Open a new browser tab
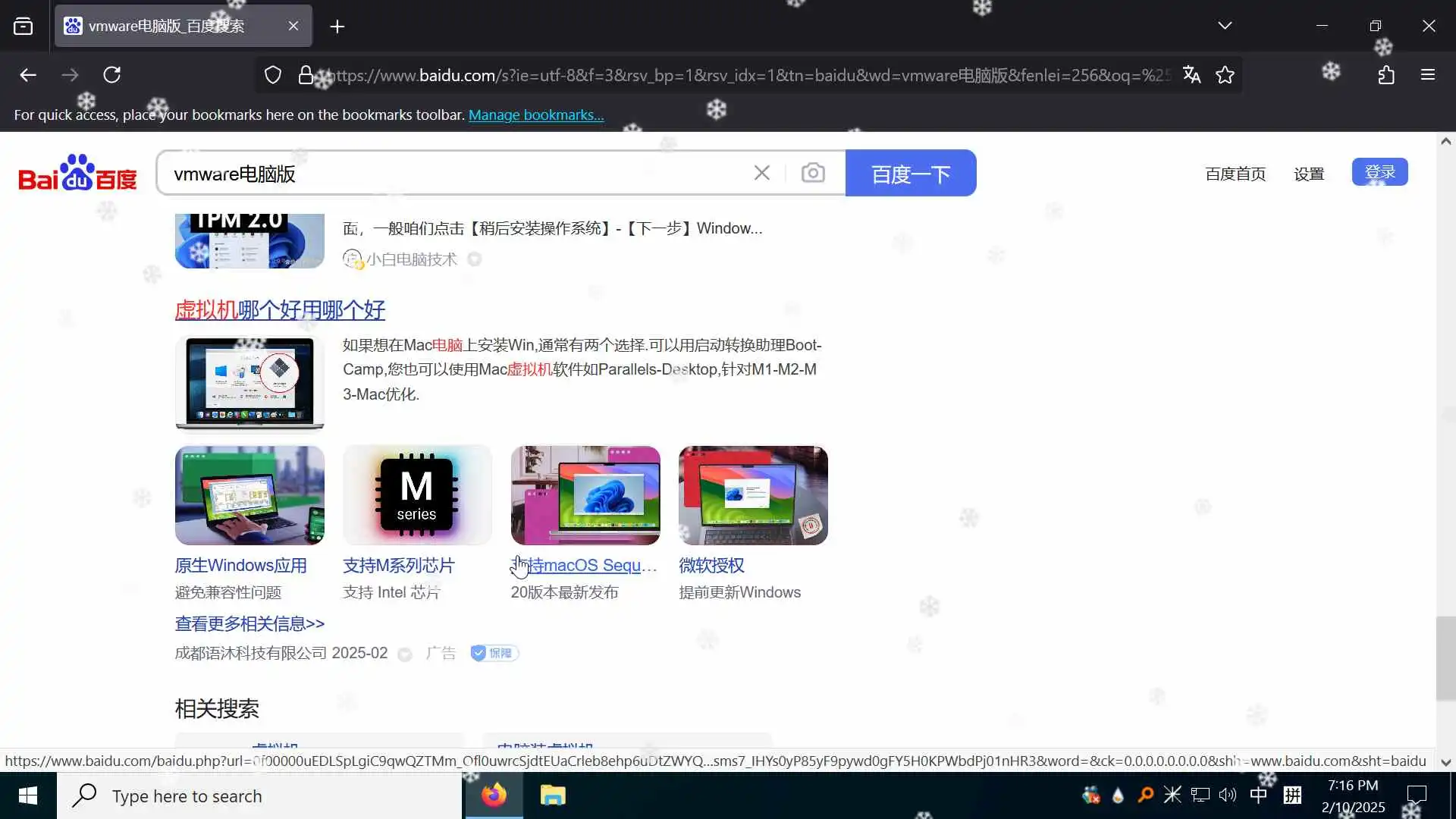 point(337,27)
